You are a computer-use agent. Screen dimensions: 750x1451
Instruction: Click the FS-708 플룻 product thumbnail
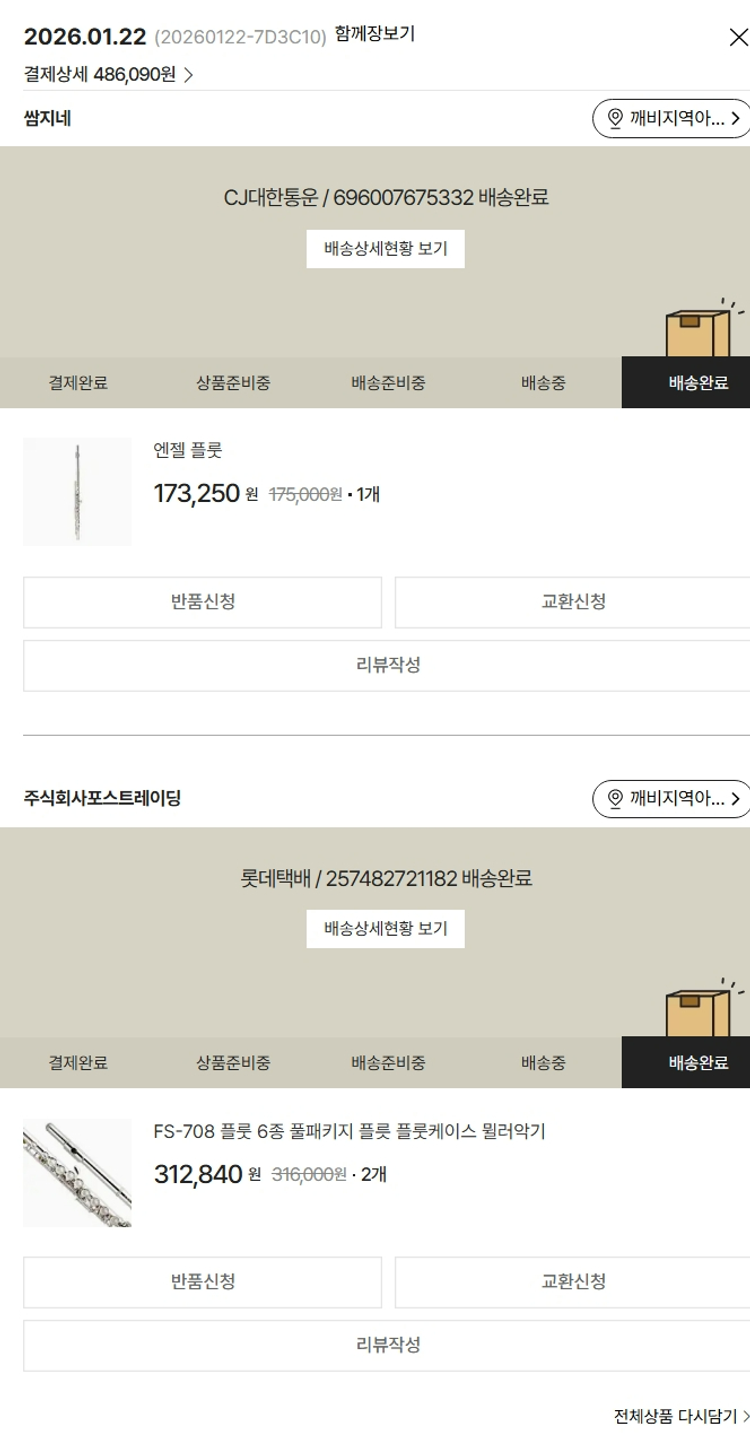(77, 1172)
